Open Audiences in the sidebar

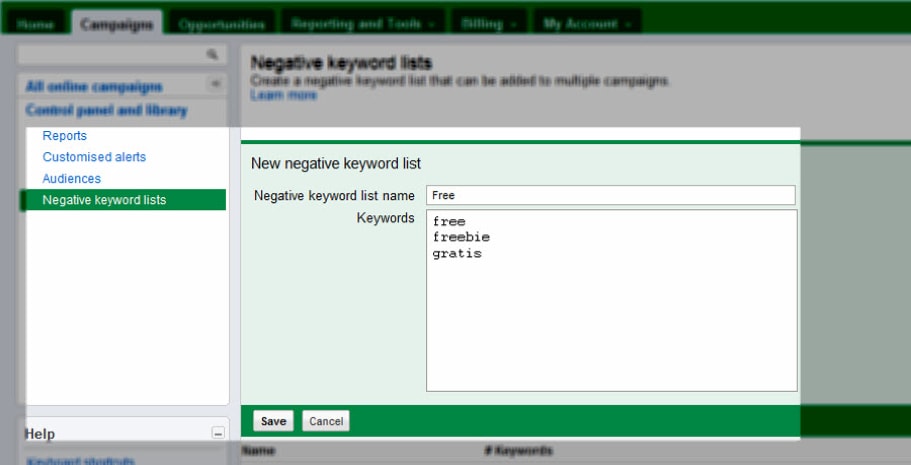(71, 178)
